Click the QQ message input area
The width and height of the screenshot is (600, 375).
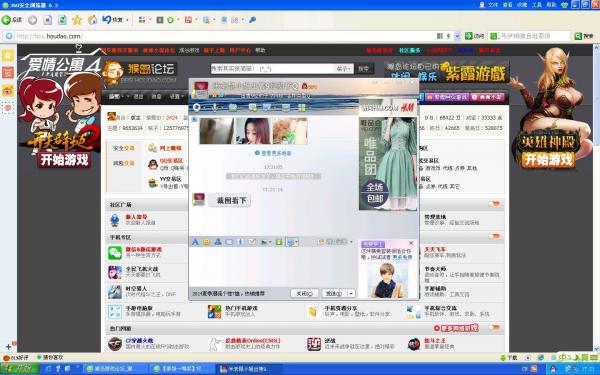pos(273,267)
